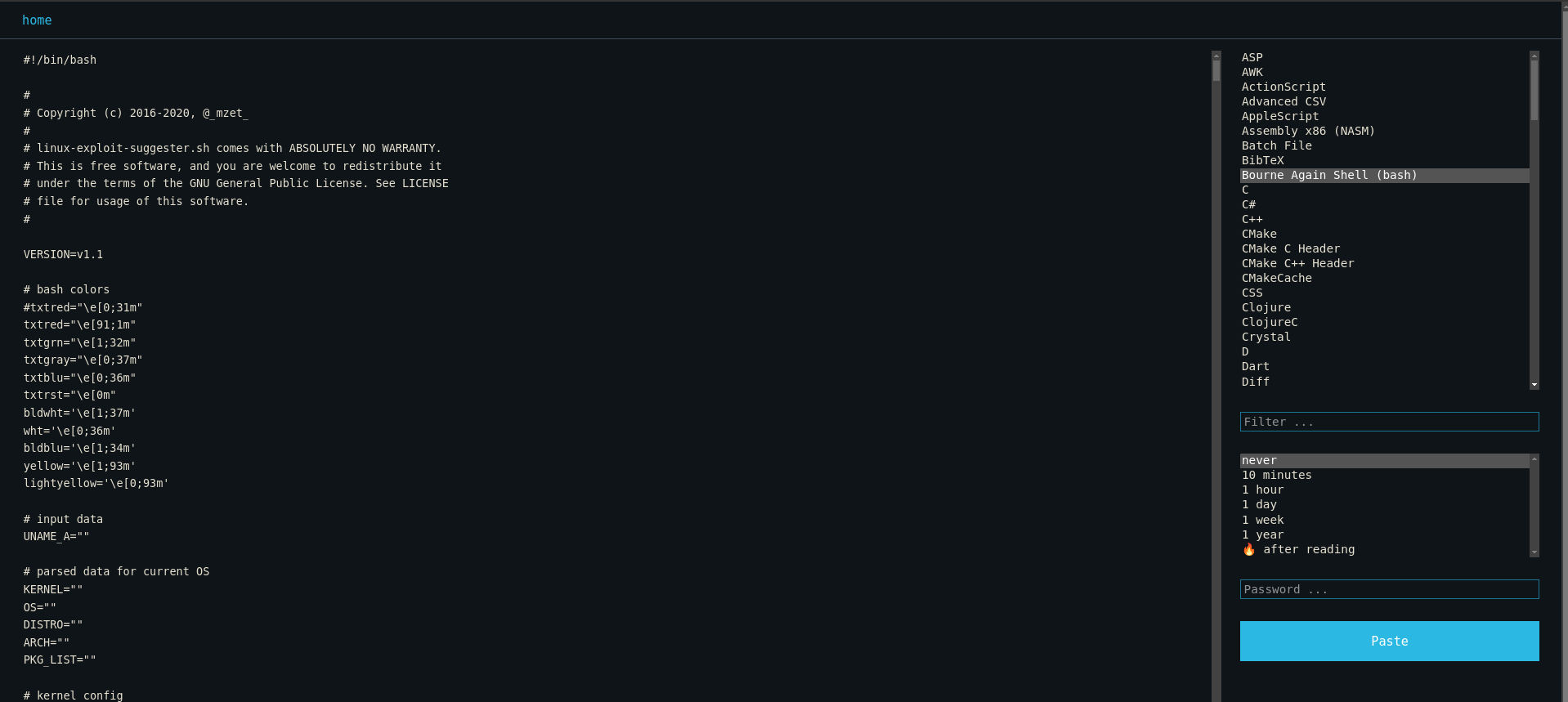Screen dimensions: 1568x702
Task: Choose ActionScript syntax highlighting
Action: (x=1284, y=87)
